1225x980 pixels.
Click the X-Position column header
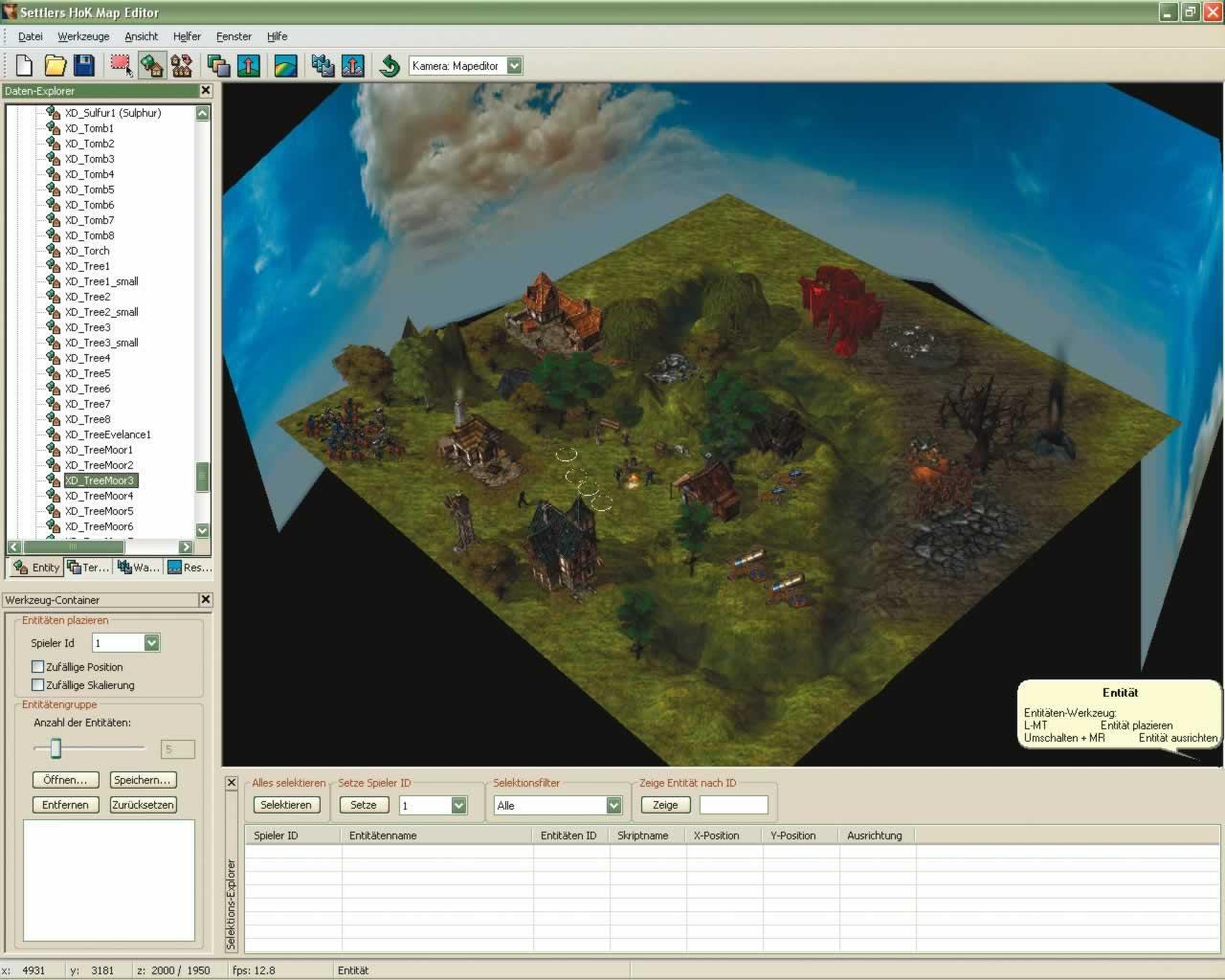click(x=724, y=835)
